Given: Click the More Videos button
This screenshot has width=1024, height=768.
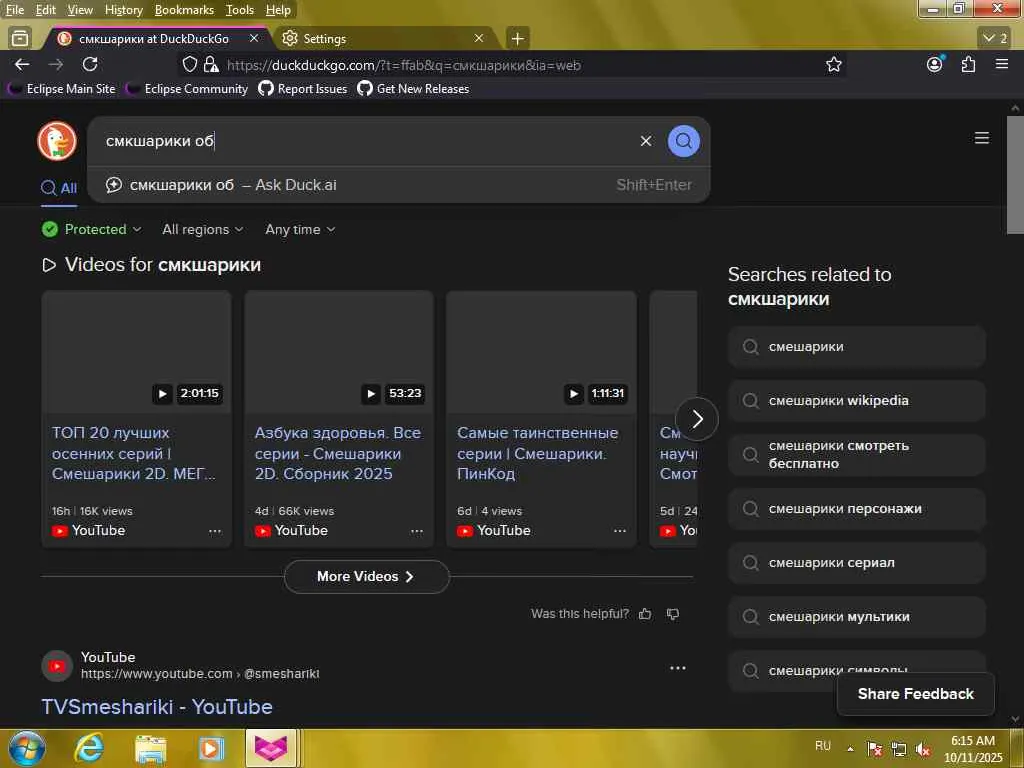Looking at the screenshot, I should point(366,577).
